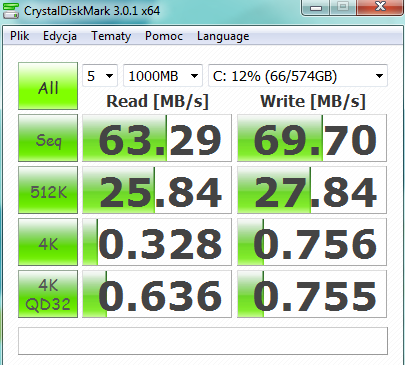Run all benchmarks with All button
Viewport: 405px width, 365px height.
(48, 86)
